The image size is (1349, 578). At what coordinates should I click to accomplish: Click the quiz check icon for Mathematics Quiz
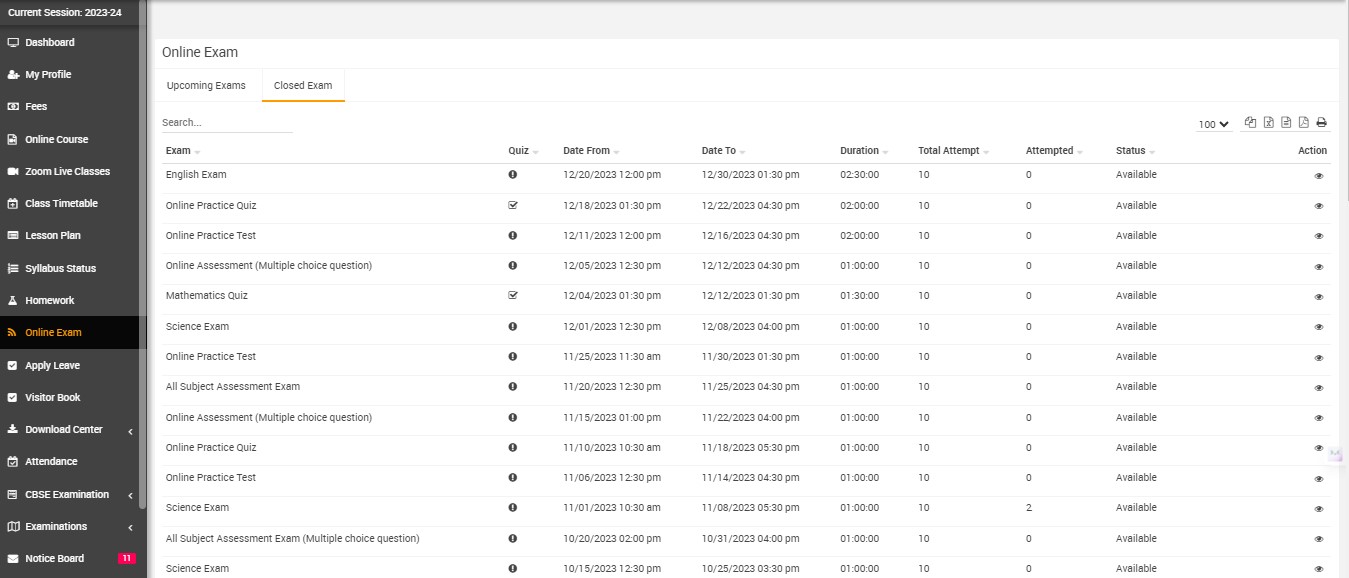(513, 296)
